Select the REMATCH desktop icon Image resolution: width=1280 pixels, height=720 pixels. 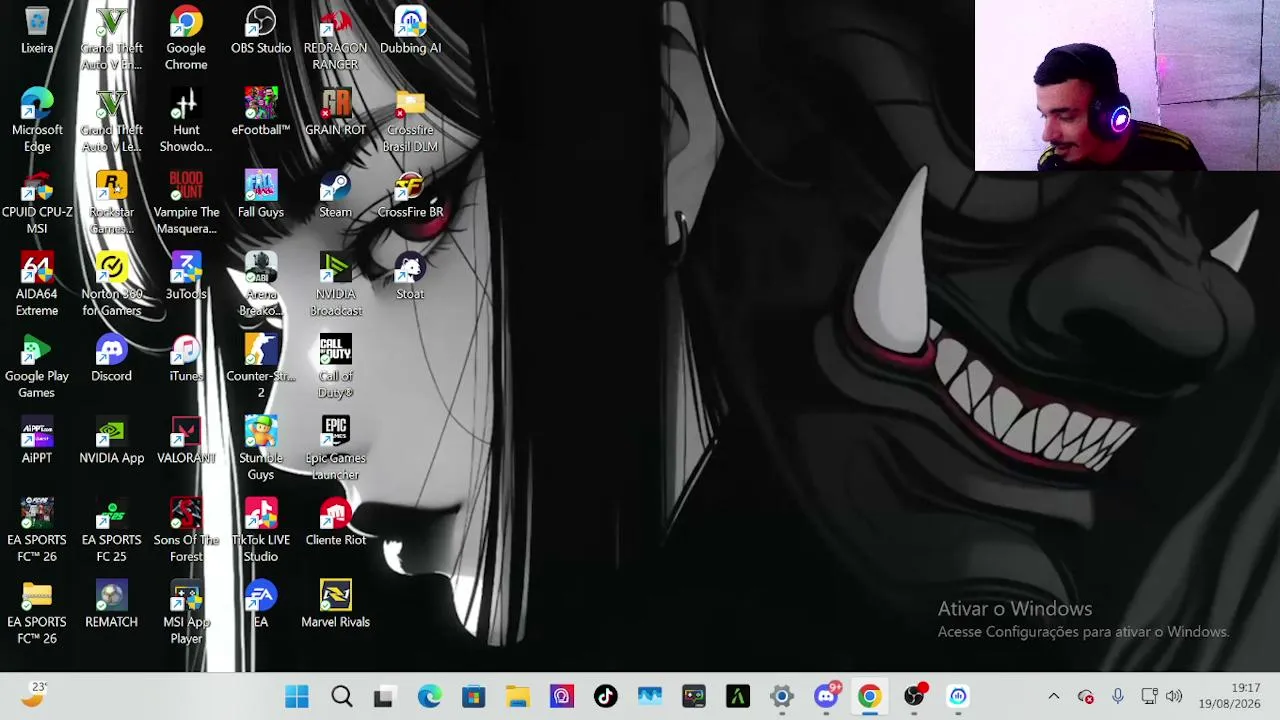[111, 605]
